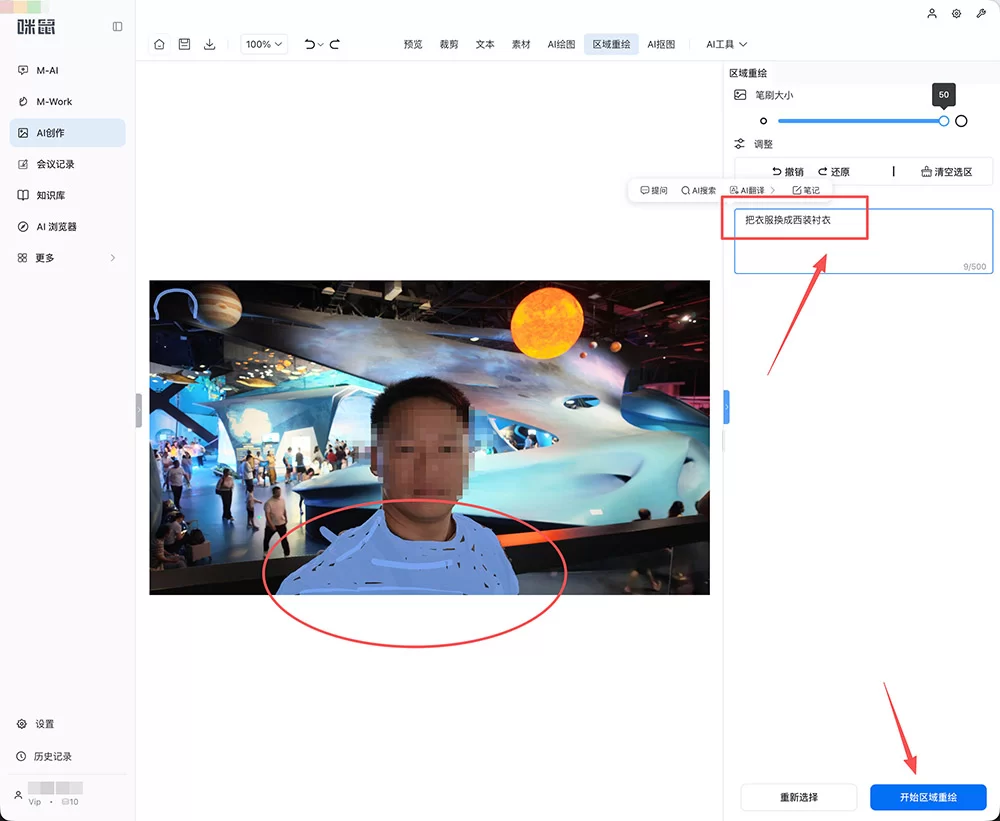The image size is (1000, 821).
Task: Click the wrench tool icon top right
Action: pos(981,13)
